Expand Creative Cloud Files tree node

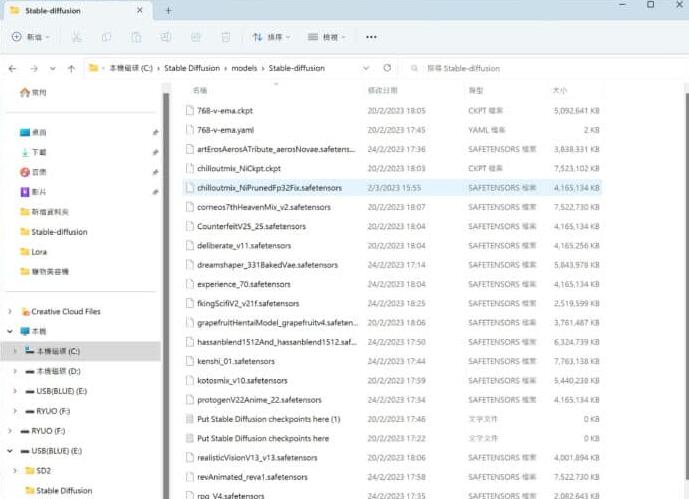point(10,311)
